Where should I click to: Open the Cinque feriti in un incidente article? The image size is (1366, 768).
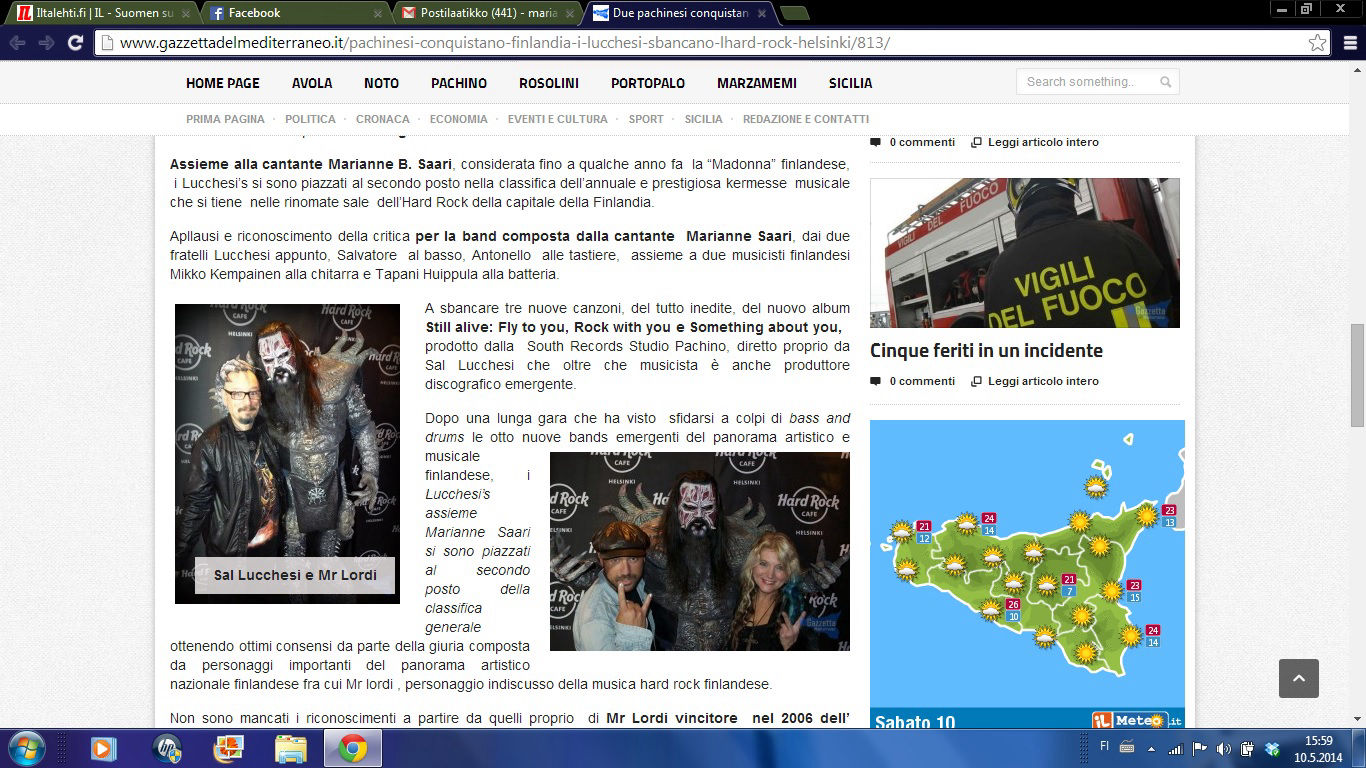click(x=986, y=351)
